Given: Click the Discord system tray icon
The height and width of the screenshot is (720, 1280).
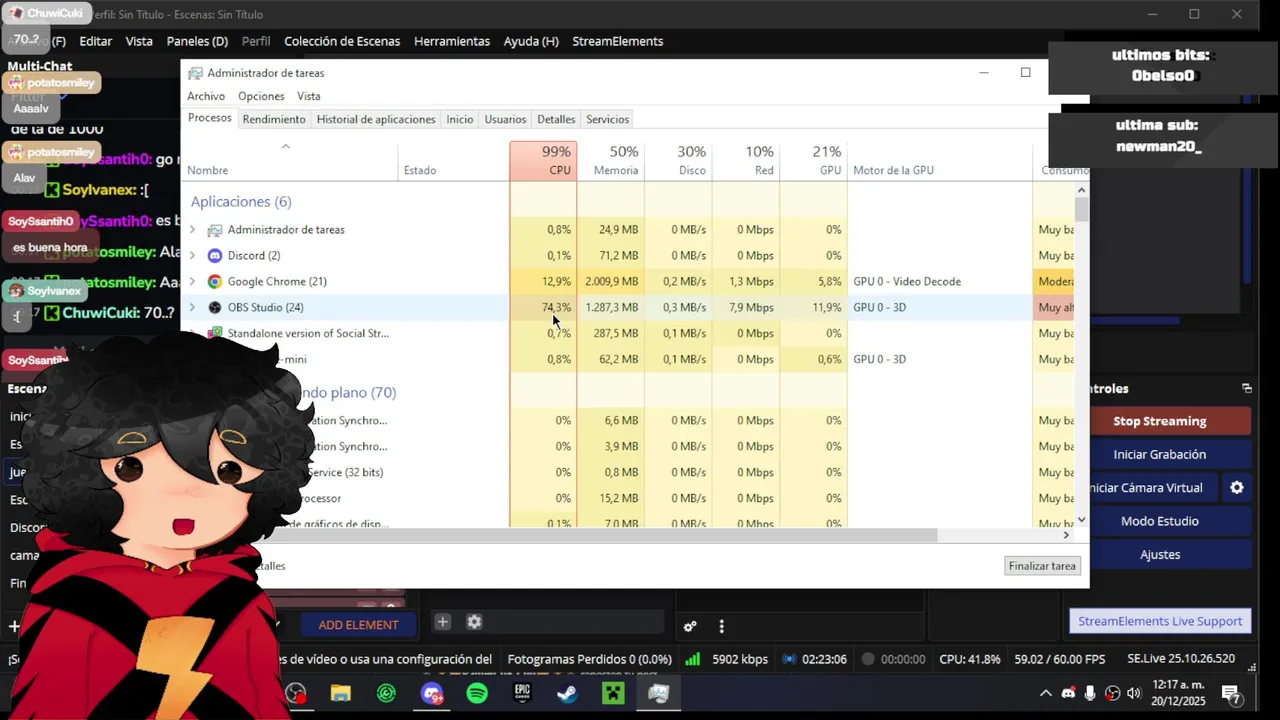Looking at the screenshot, I should point(1068,693).
